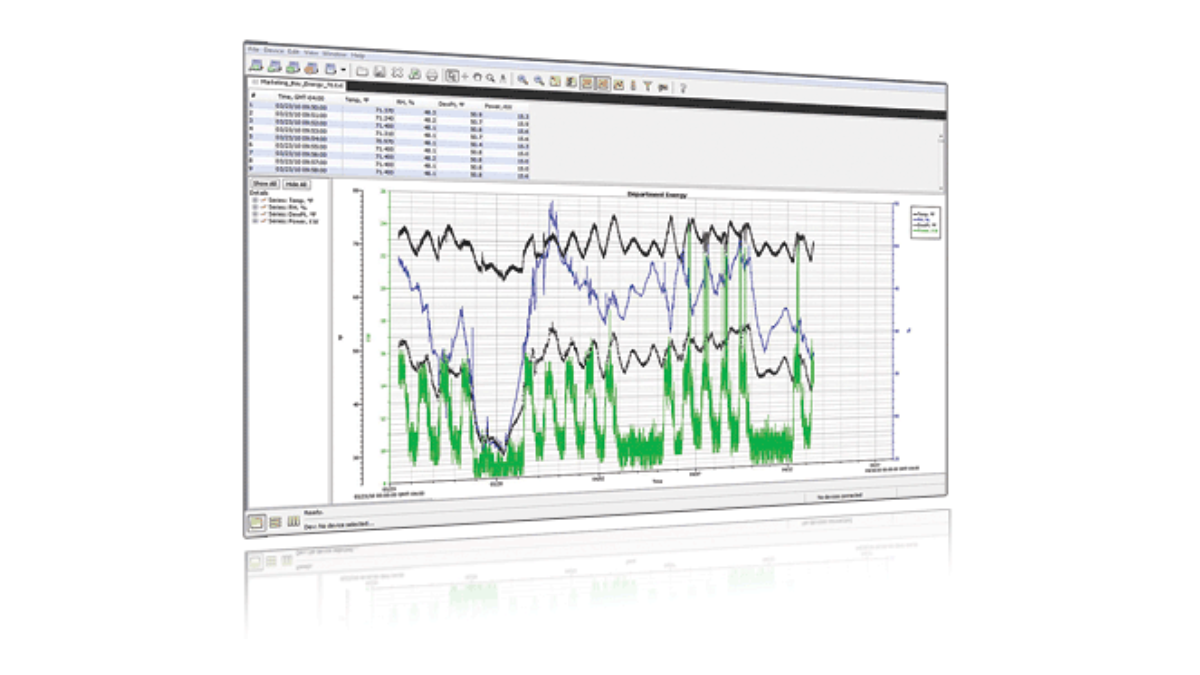This screenshot has width=1200, height=675.
Task: Toggle the first highlighted graph option icon
Action: coord(587,83)
